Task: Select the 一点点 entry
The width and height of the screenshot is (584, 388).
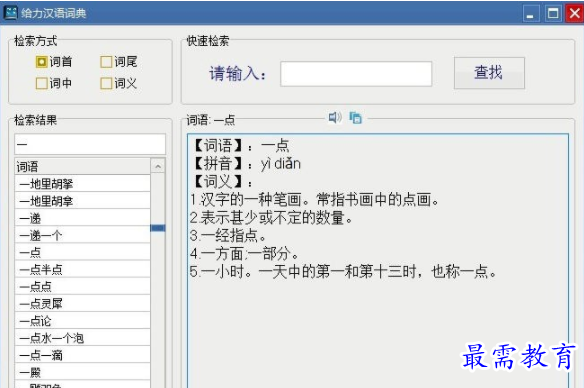Action: click(82, 287)
